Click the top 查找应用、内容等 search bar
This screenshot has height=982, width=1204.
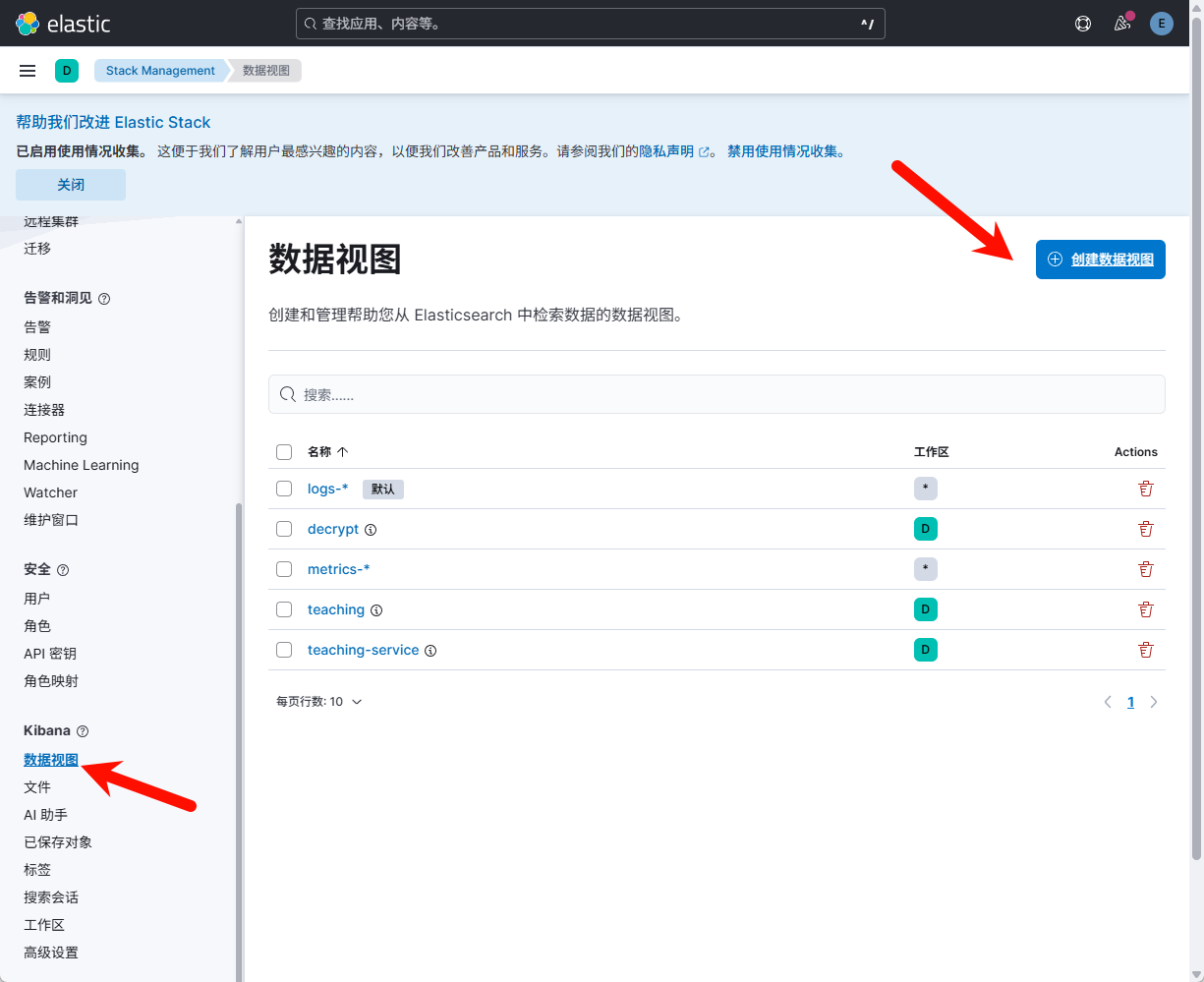591,24
